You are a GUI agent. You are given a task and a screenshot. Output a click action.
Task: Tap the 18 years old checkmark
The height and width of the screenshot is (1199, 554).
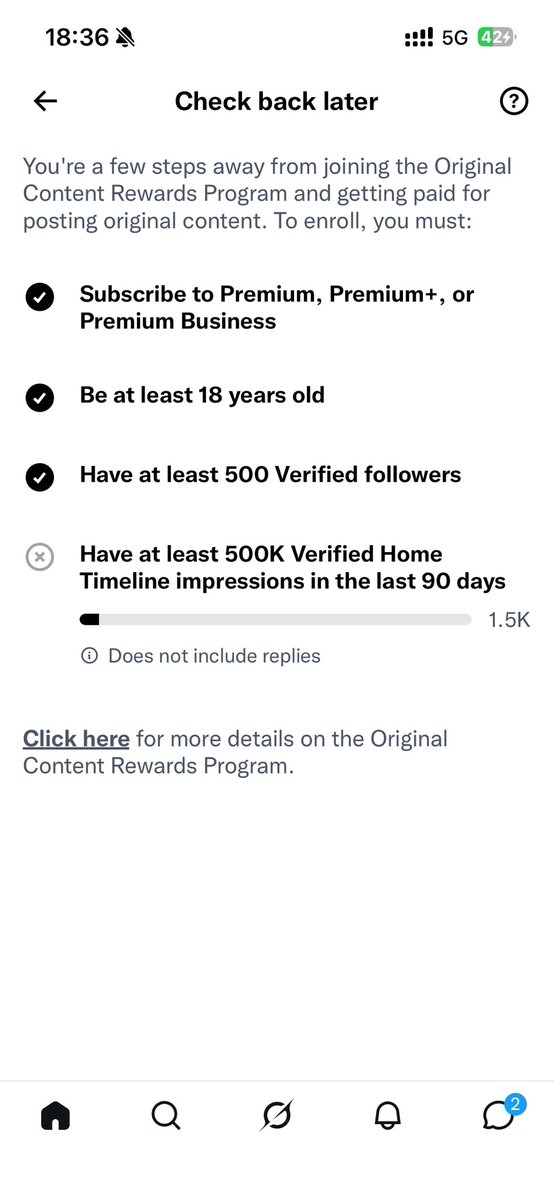pyautogui.click(x=39, y=398)
